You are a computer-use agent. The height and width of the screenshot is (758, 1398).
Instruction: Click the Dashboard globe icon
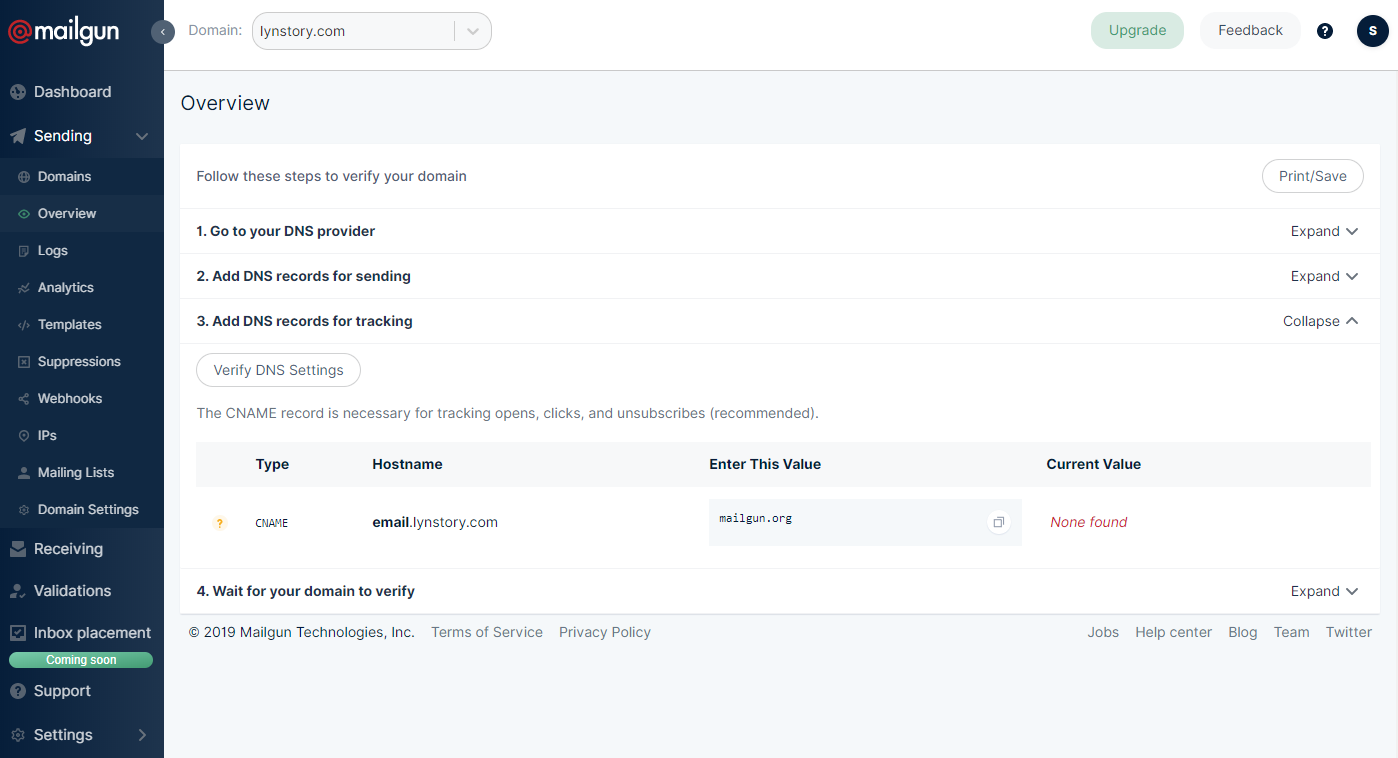(17, 92)
